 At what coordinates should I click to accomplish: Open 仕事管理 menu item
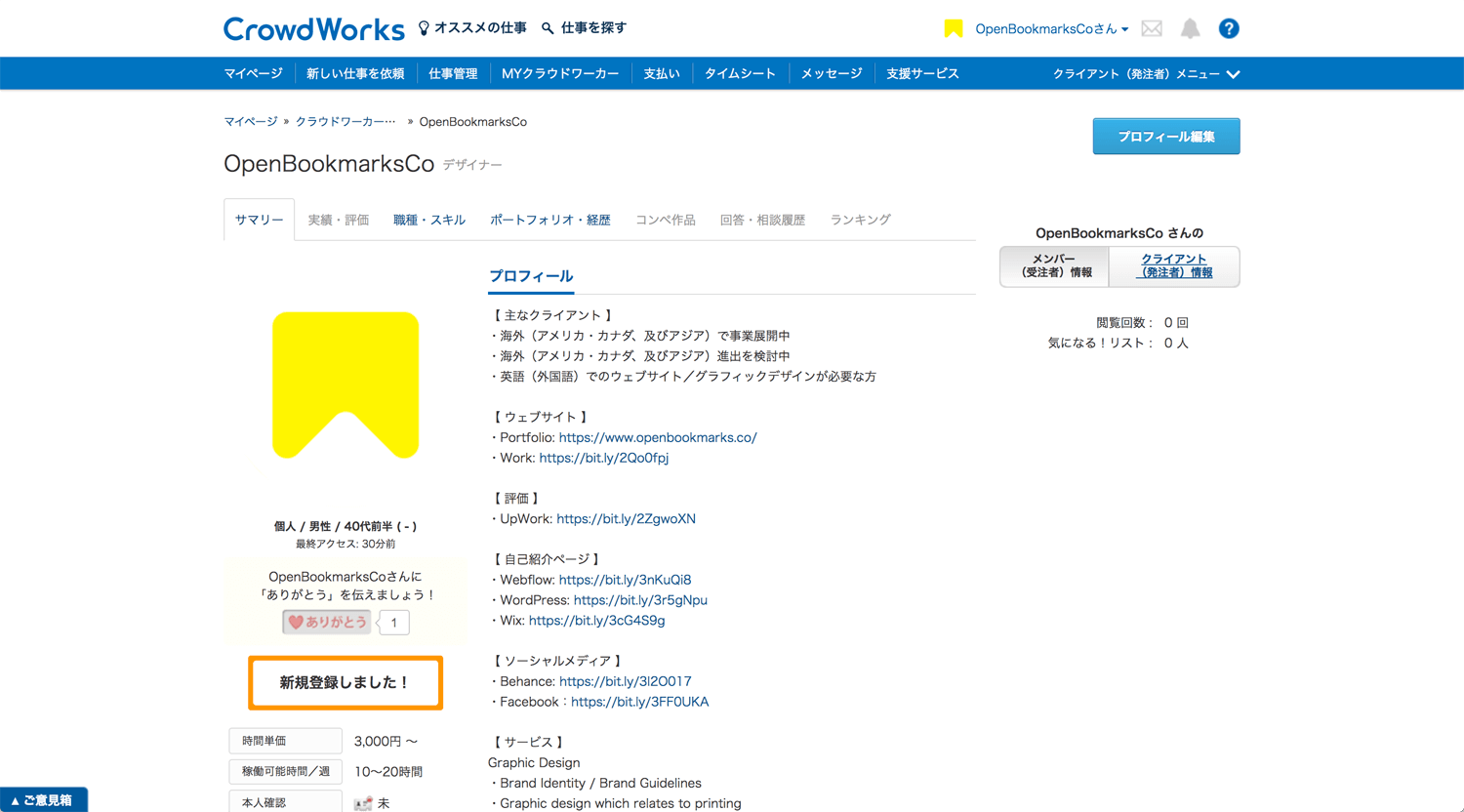tap(453, 74)
